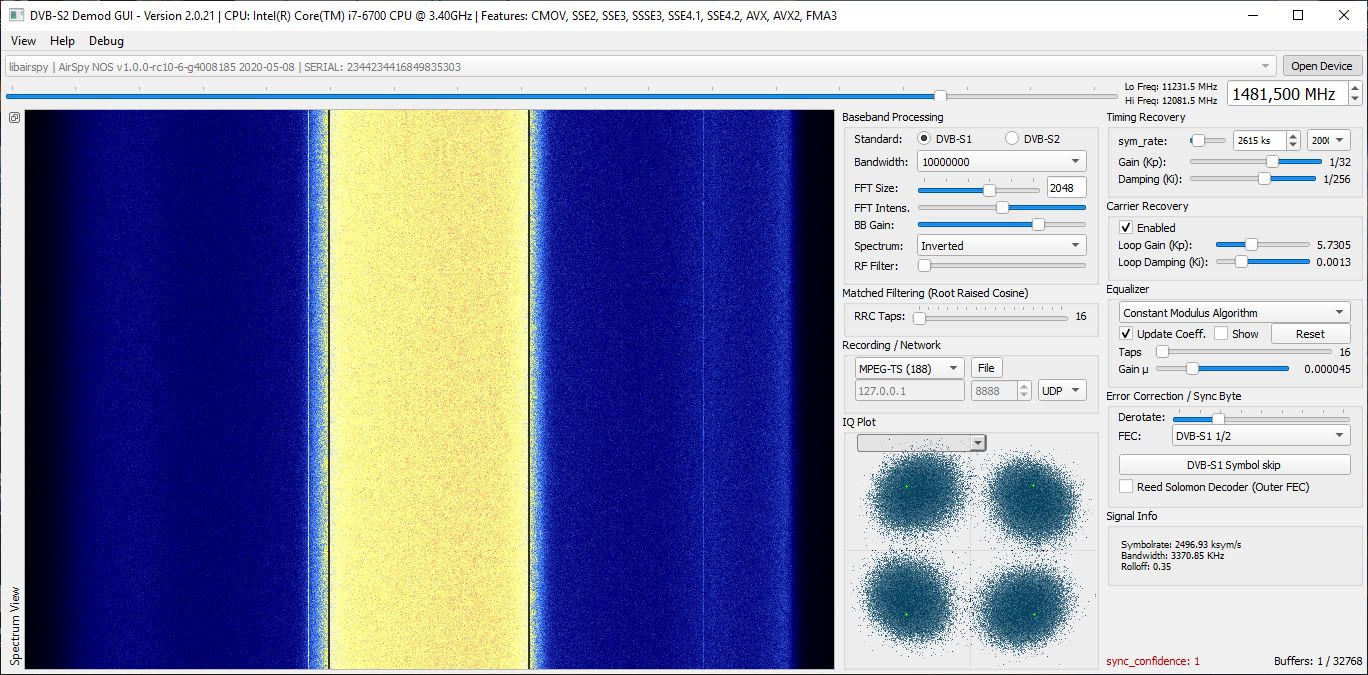Image resolution: width=1368 pixels, height=675 pixels.
Task: Open the sym_rate preset dropdown showing 2000
Action: pyautogui.click(x=1328, y=141)
